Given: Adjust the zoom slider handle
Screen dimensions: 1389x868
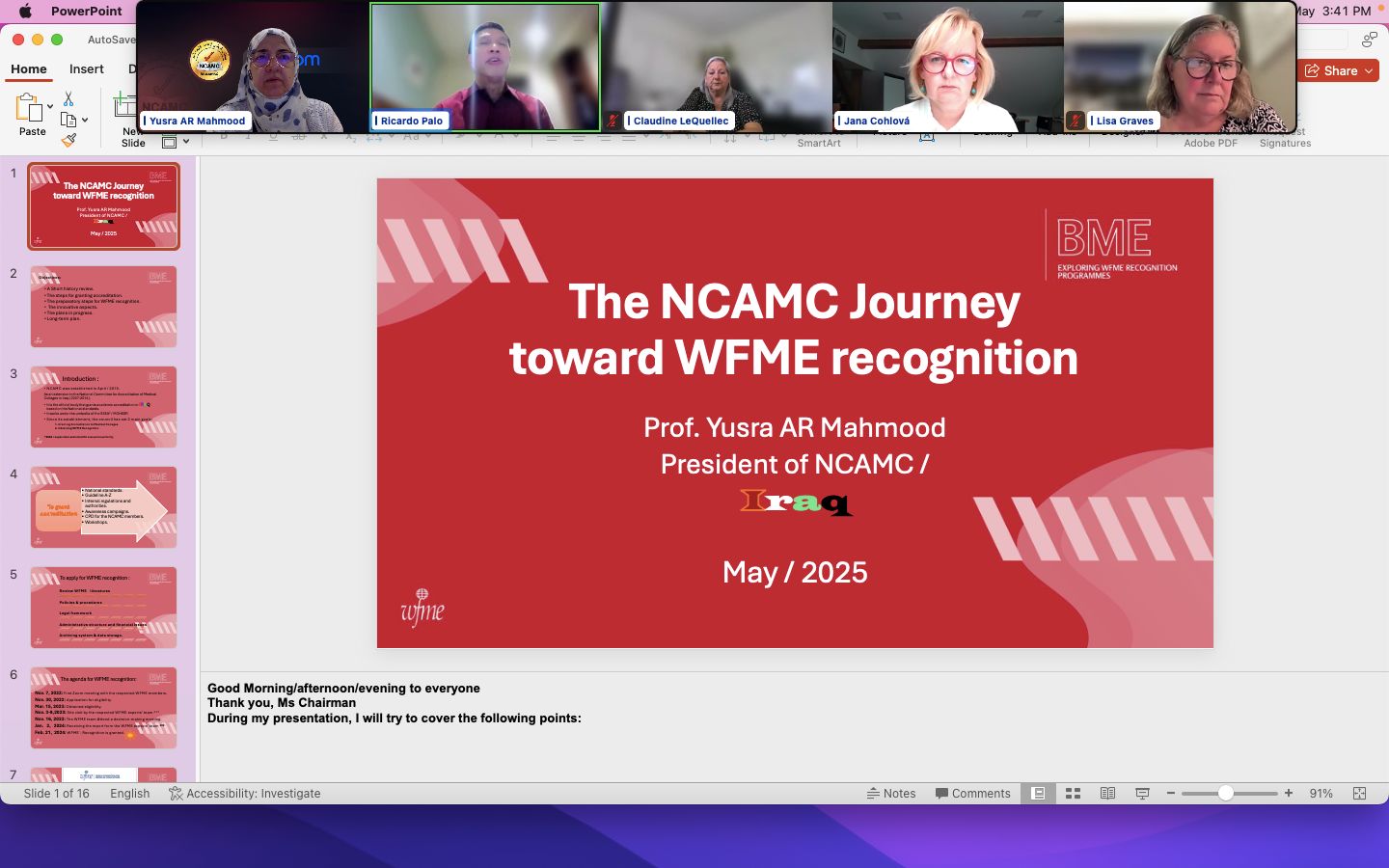Looking at the screenshot, I should 1225,794.
